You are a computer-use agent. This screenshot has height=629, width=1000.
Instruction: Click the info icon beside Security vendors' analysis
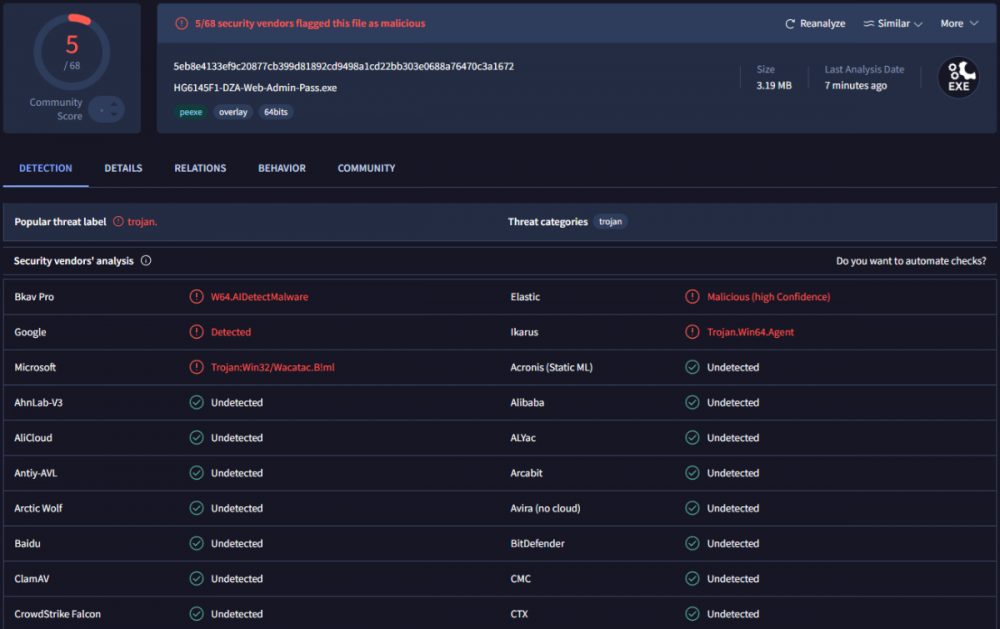point(146,261)
